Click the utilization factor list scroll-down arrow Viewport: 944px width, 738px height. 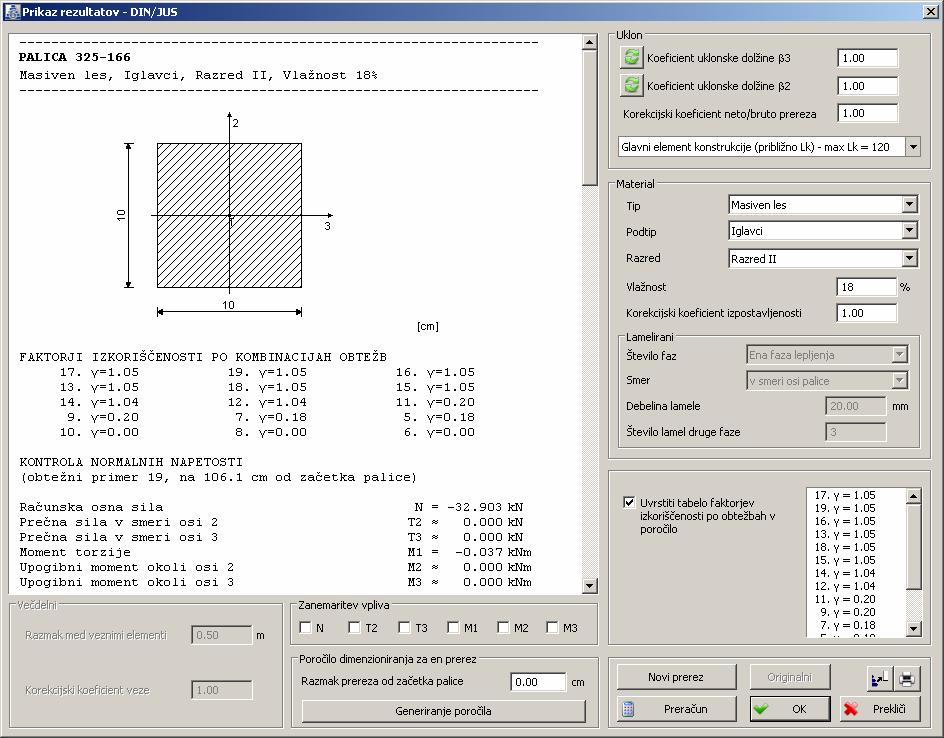click(x=913, y=628)
